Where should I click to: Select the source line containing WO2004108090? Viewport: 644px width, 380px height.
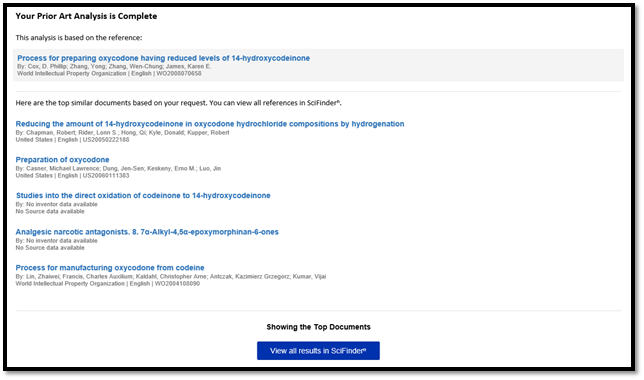108,283
